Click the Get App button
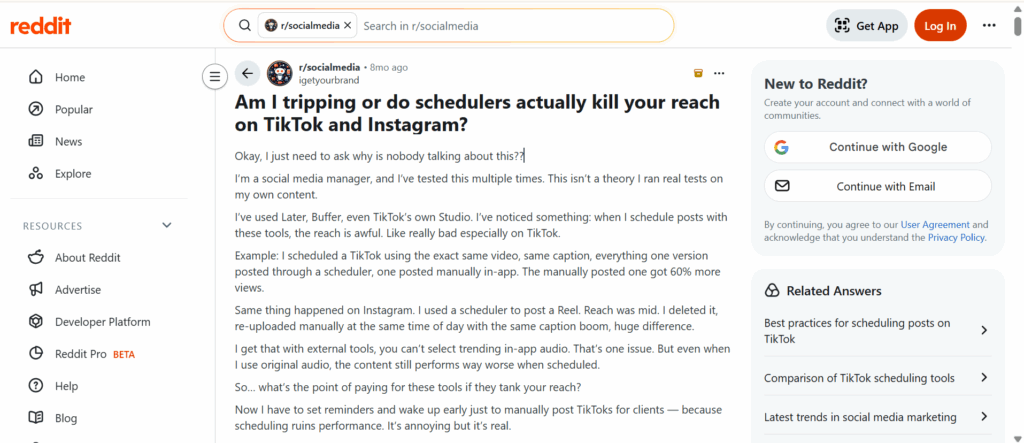Viewport: 1024px width, 443px height. 866,26
